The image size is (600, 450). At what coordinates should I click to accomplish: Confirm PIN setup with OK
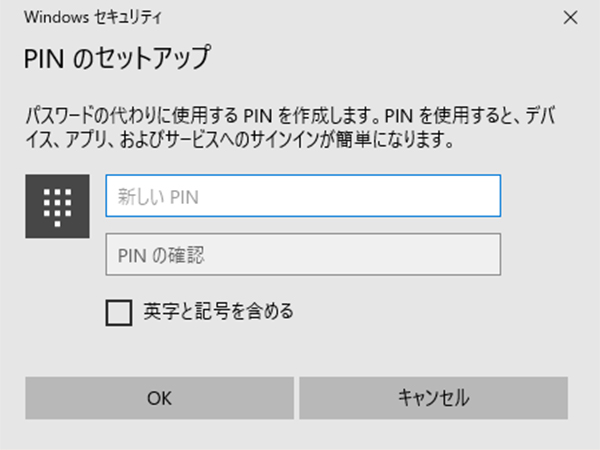tap(159, 397)
